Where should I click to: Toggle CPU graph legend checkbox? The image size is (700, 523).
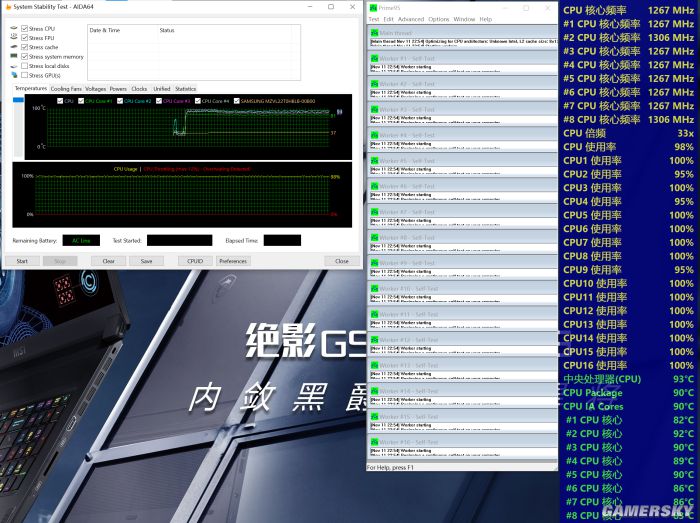click(60, 101)
